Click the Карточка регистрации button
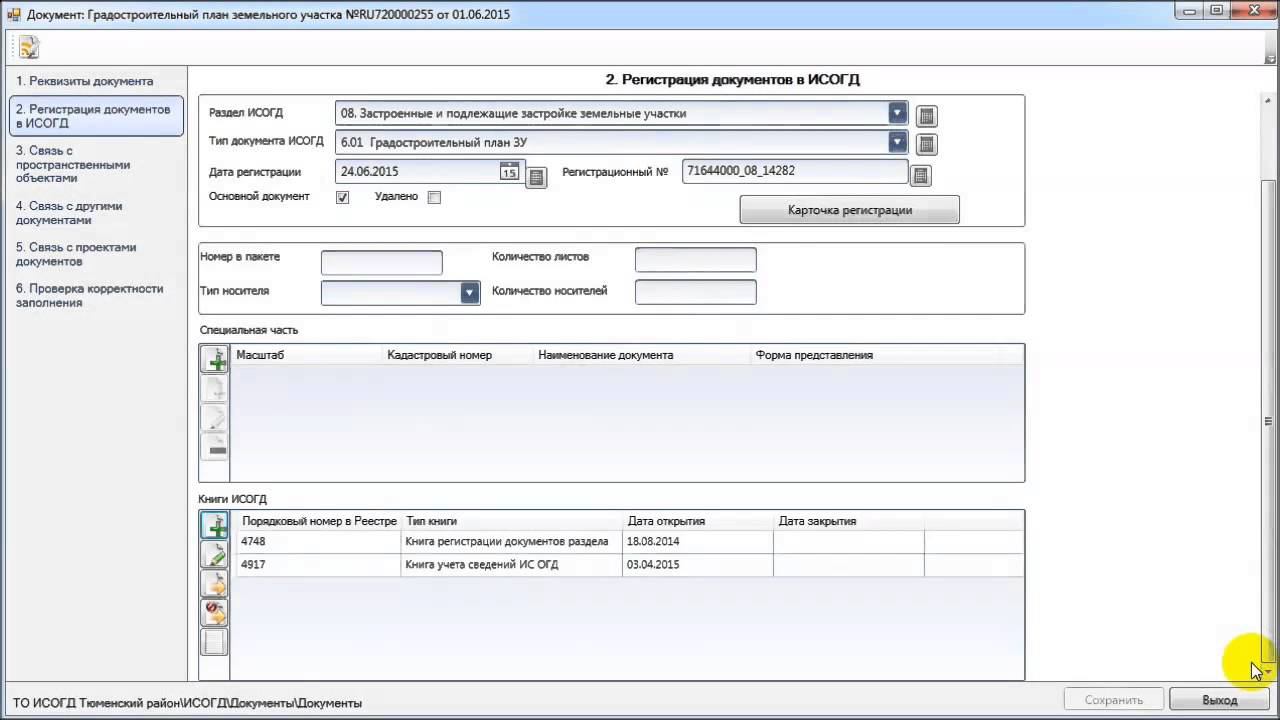This screenshot has width=1280, height=720. (x=849, y=210)
